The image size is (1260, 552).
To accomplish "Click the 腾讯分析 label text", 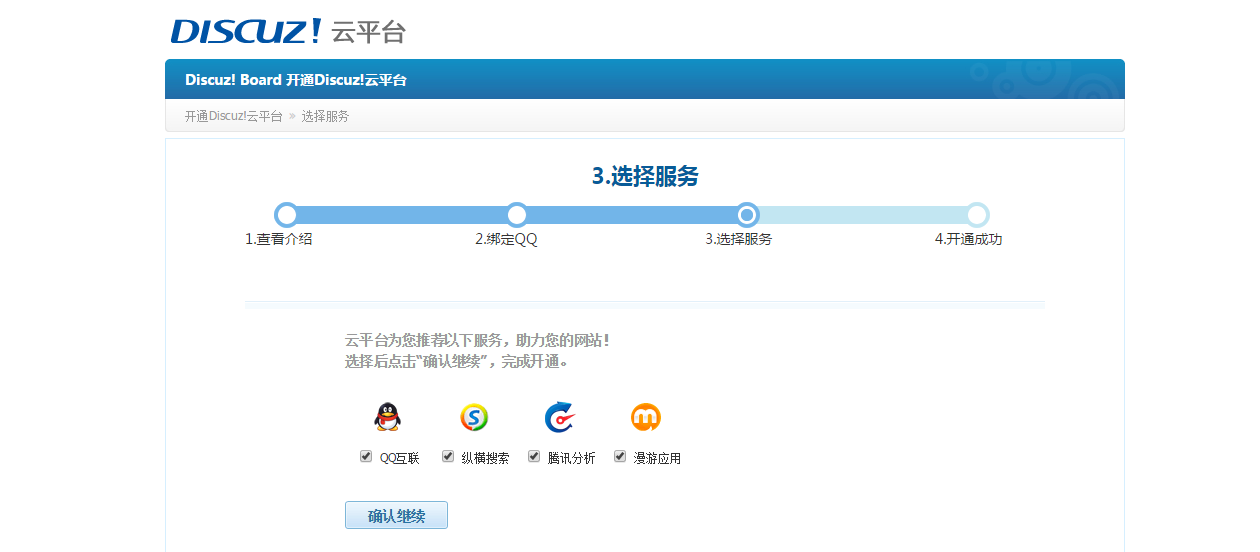I will (x=572, y=458).
